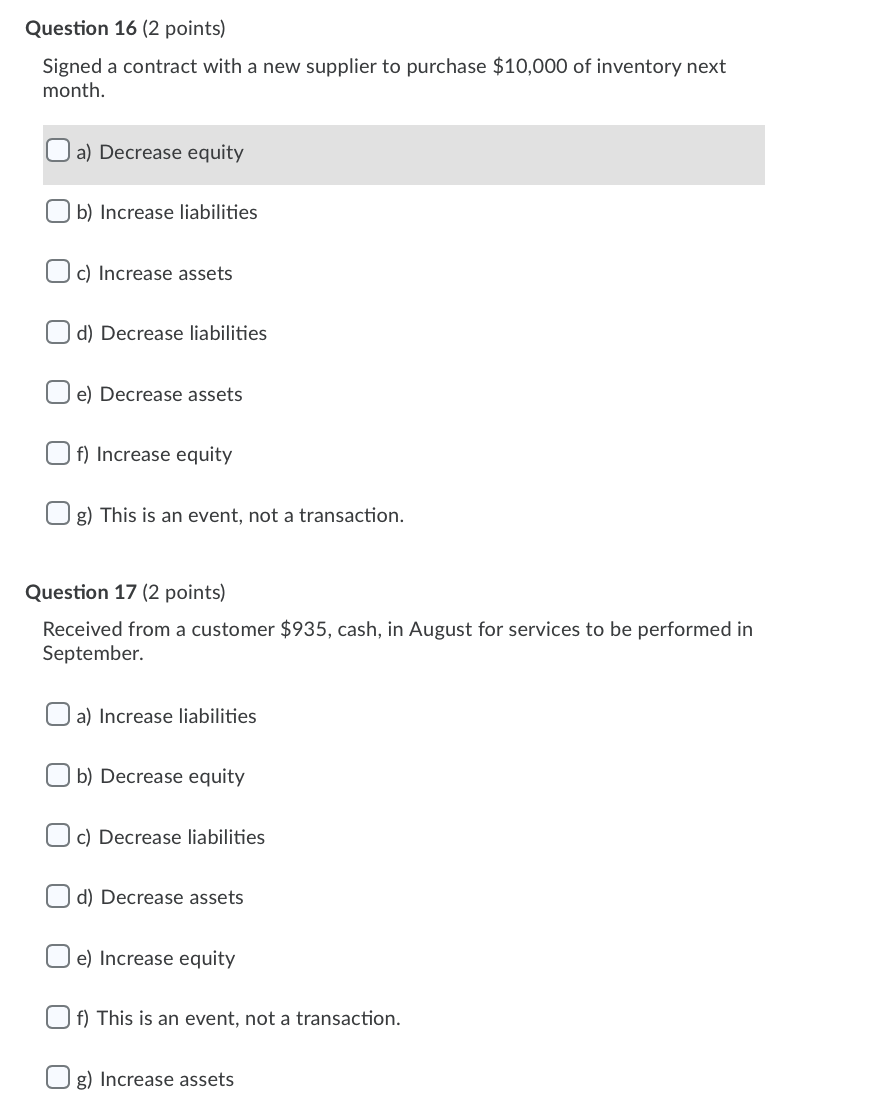Check 'Increase liabilities' in Question 16
The height and width of the screenshot is (1110, 880).
pos(57,211)
